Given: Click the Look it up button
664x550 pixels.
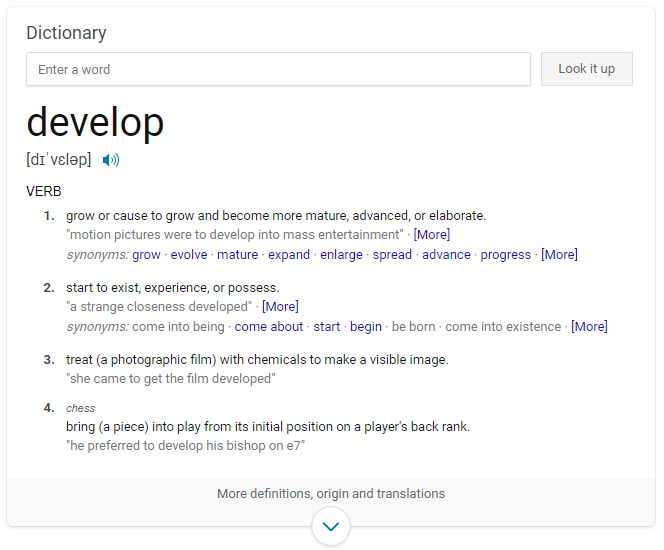Looking at the screenshot, I should [587, 69].
